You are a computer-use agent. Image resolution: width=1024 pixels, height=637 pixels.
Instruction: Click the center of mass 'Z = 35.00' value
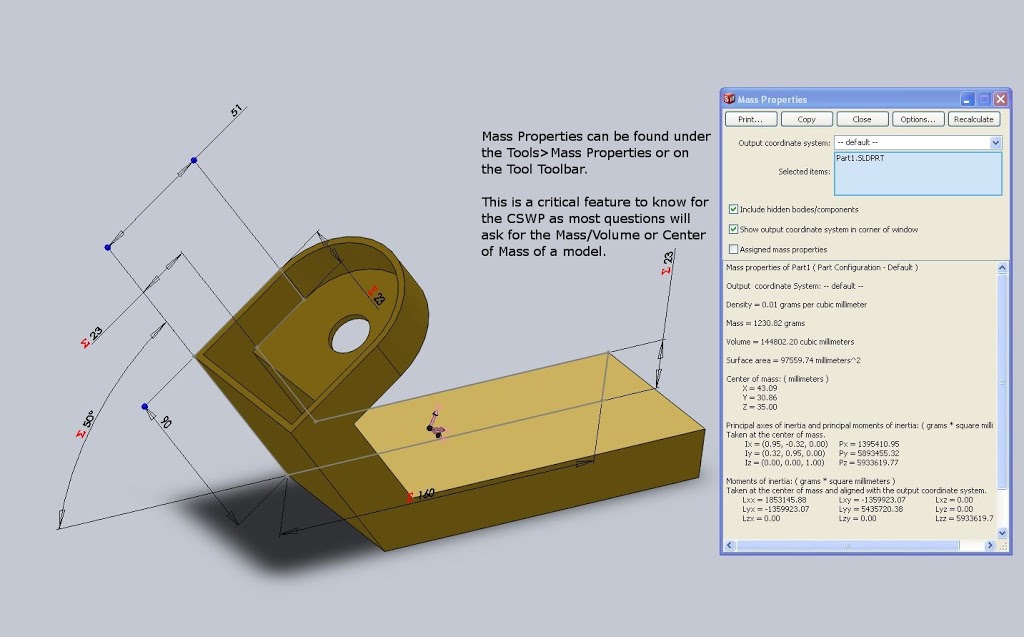(x=760, y=407)
